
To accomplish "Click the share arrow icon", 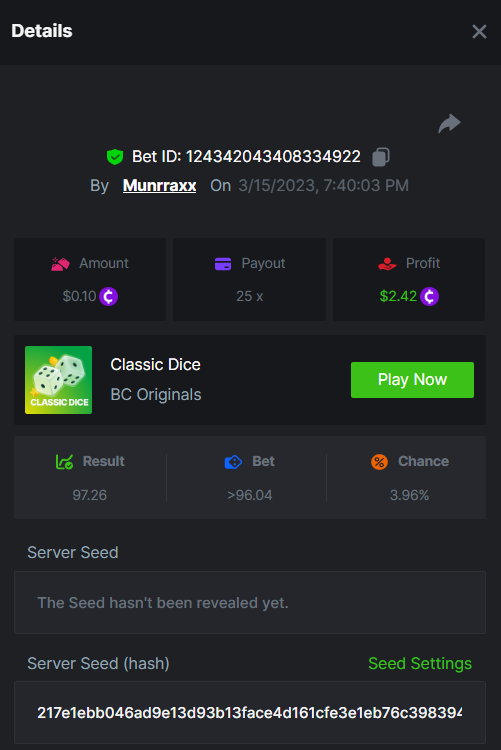I will coord(449,123).
